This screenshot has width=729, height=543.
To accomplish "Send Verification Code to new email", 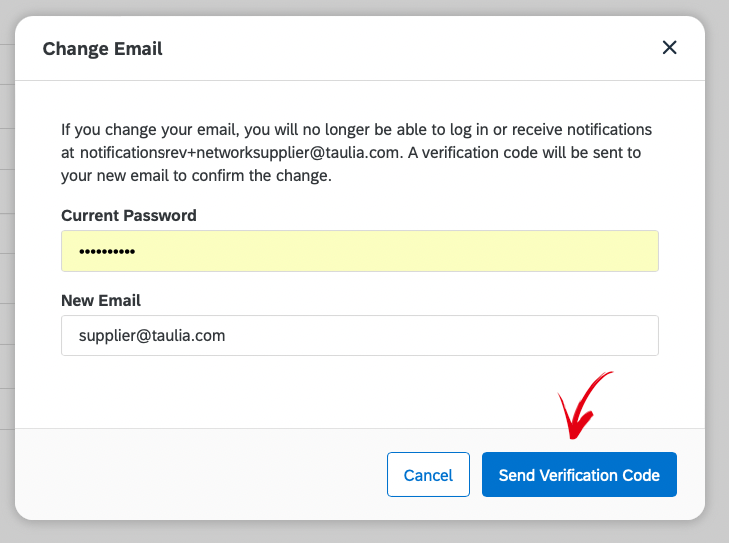I will [x=579, y=475].
